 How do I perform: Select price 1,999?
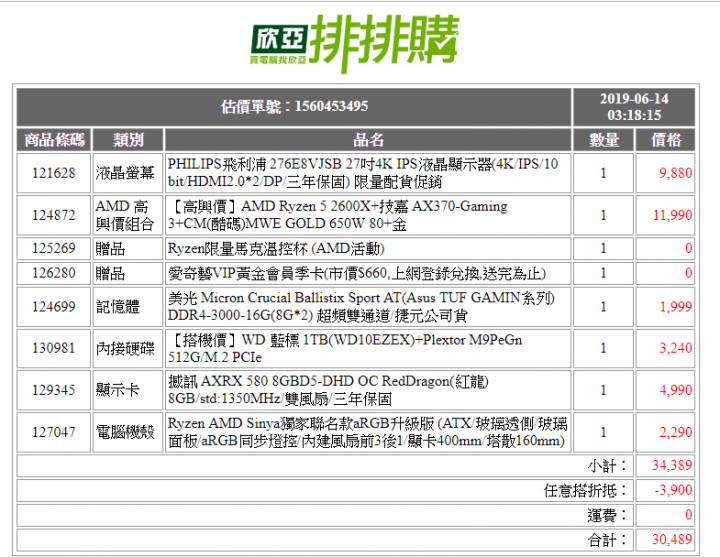(x=676, y=307)
